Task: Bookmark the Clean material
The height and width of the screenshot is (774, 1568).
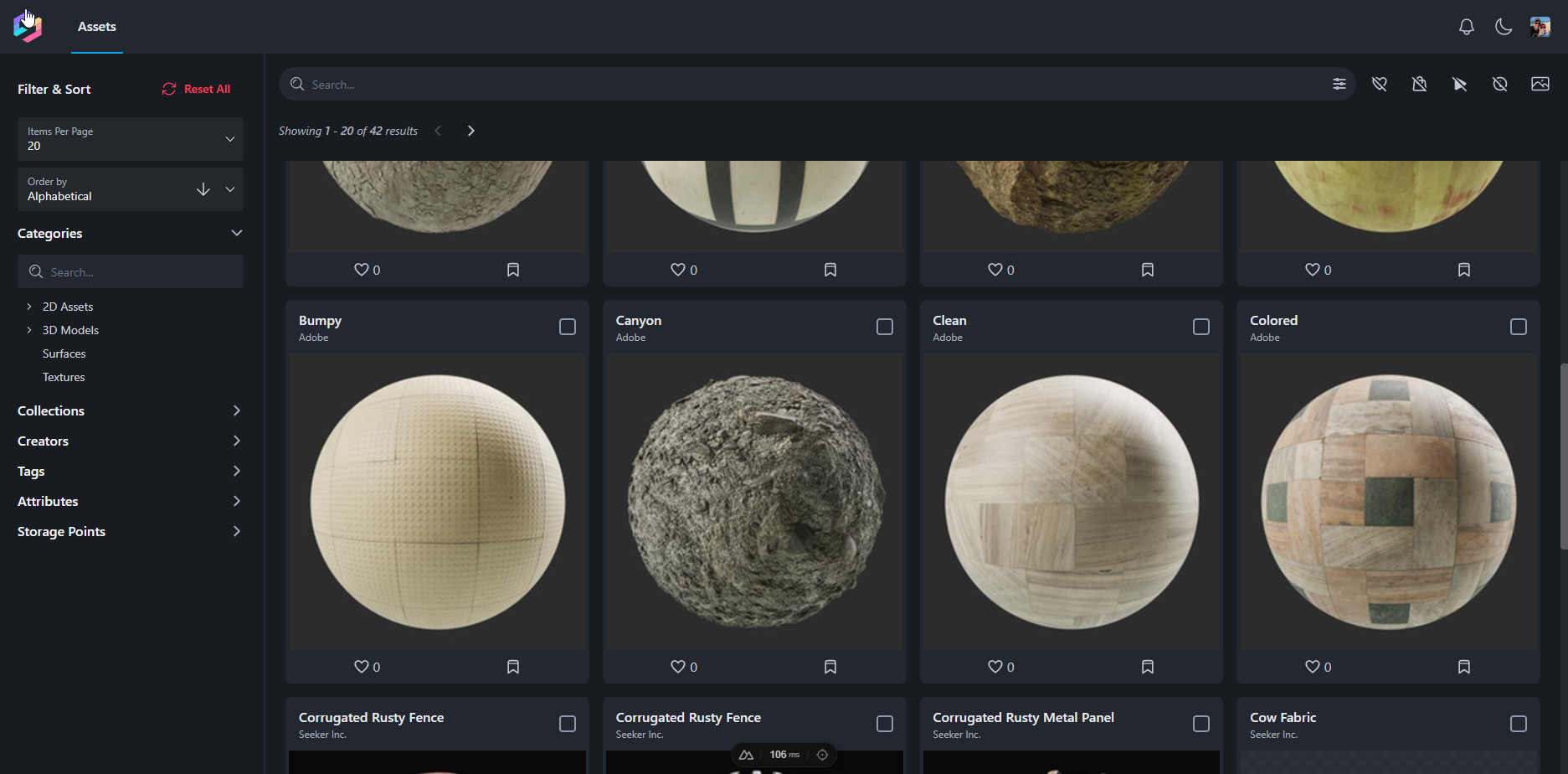Action: [1147, 667]
